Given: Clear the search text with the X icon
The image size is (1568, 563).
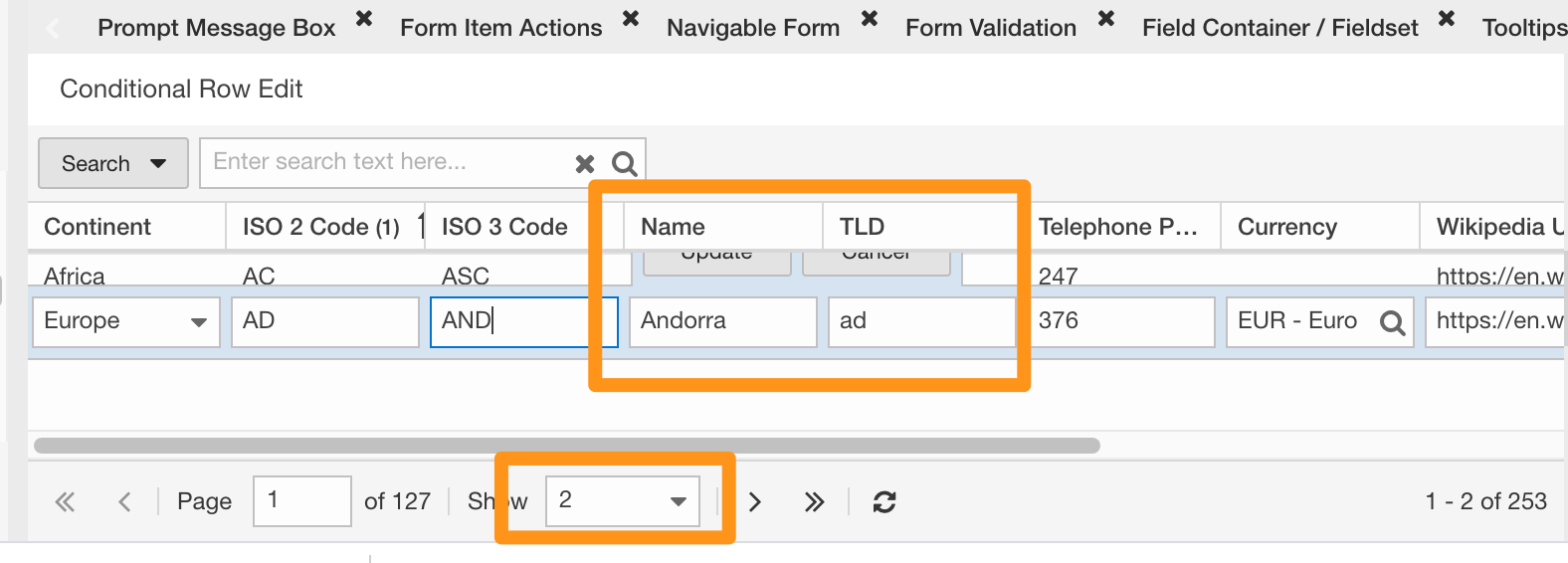Looking at the screenshot, I should (x=585, y=164).
